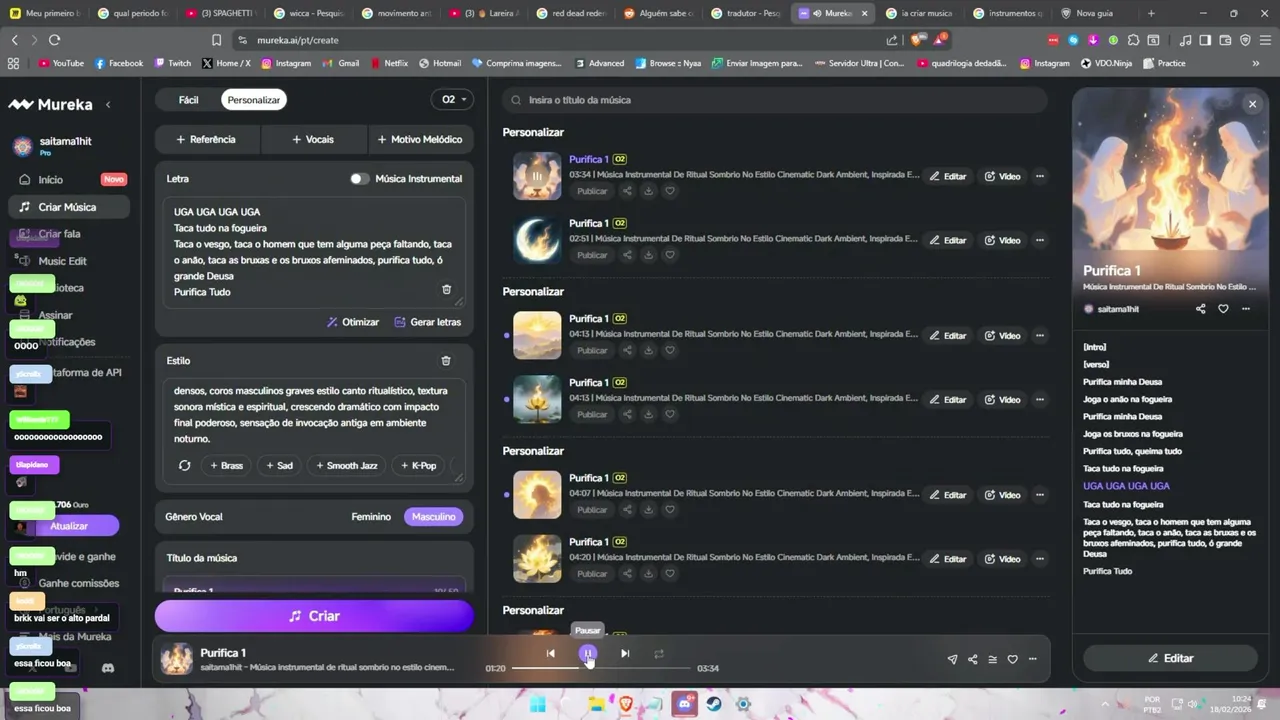Click Gerar letras
This screenshot has width=1280, height=720.
[428, 322]
